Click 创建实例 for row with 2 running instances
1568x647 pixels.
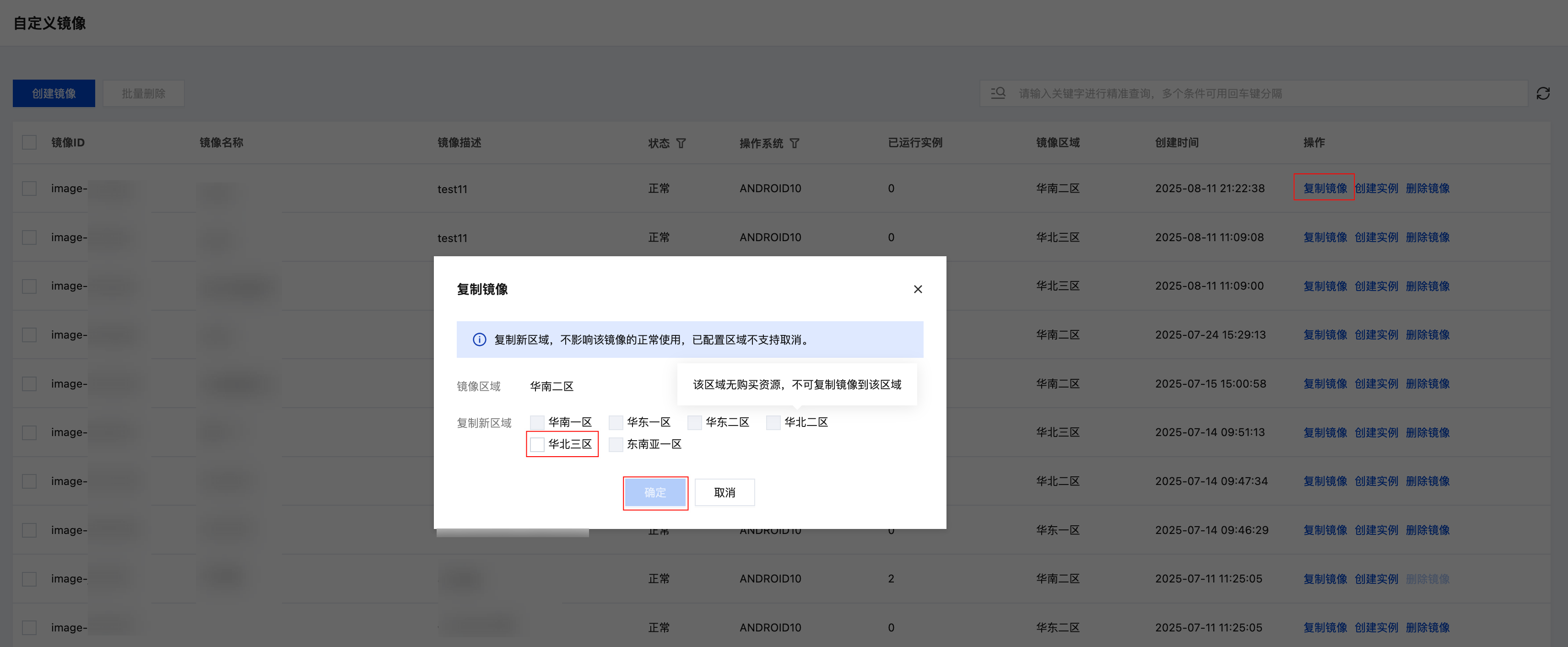(1376, 579)
